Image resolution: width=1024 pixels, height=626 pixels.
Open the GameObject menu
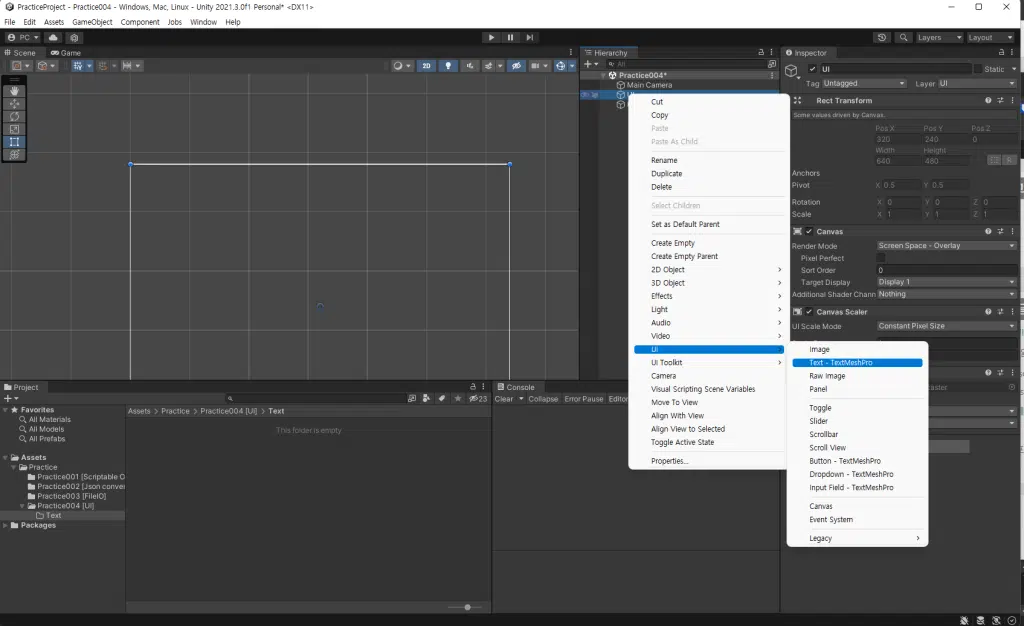pyautogui.click(x=92, y=22)
